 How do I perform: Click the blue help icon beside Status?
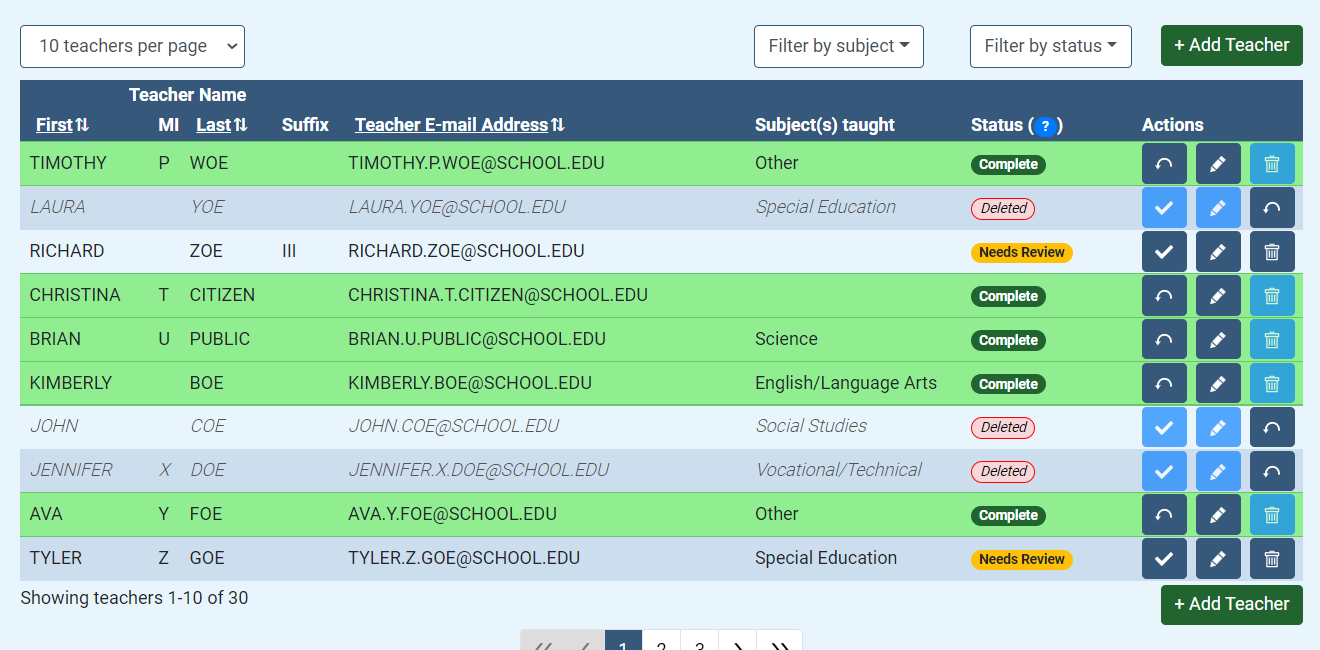point(1045,126)
